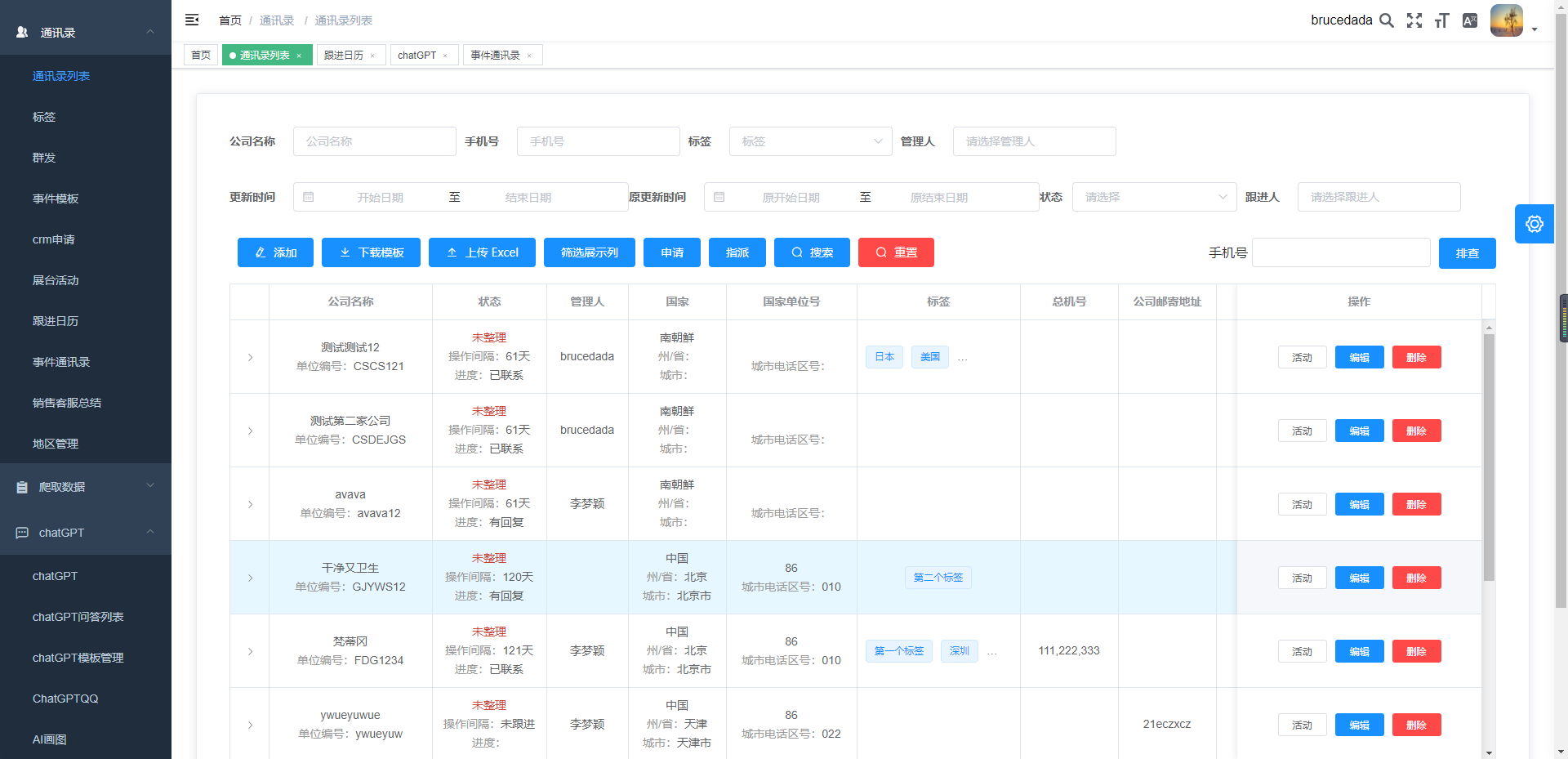Expand the 干净又卫生 row
The width and height of the screenshot is (1568, 759).
pos(251,578)
